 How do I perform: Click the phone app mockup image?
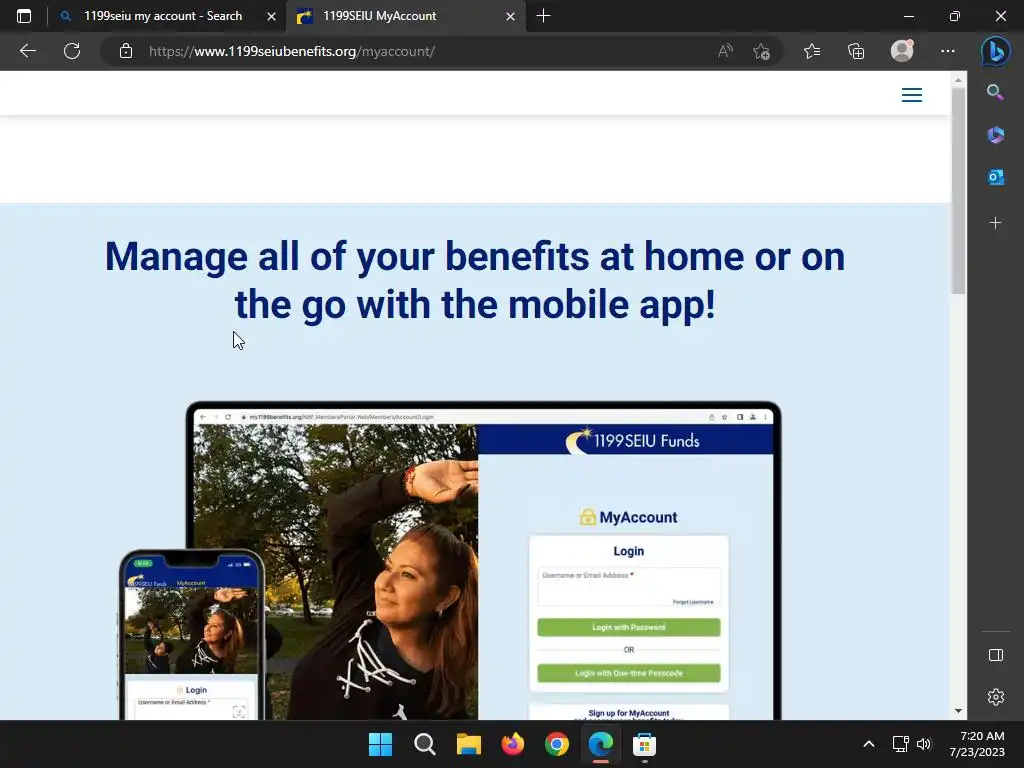click(x=192, y=635)
